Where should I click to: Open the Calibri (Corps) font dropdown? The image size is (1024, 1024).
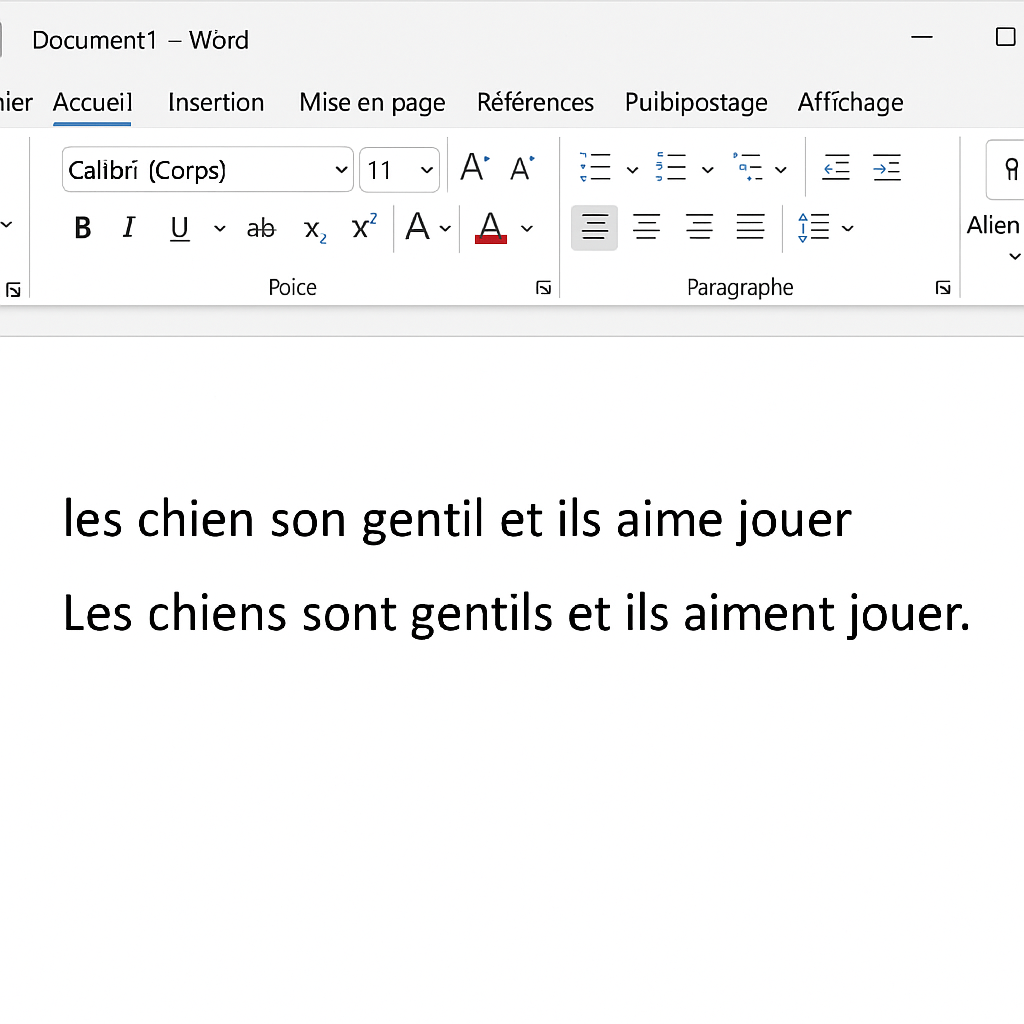[340, 170]
